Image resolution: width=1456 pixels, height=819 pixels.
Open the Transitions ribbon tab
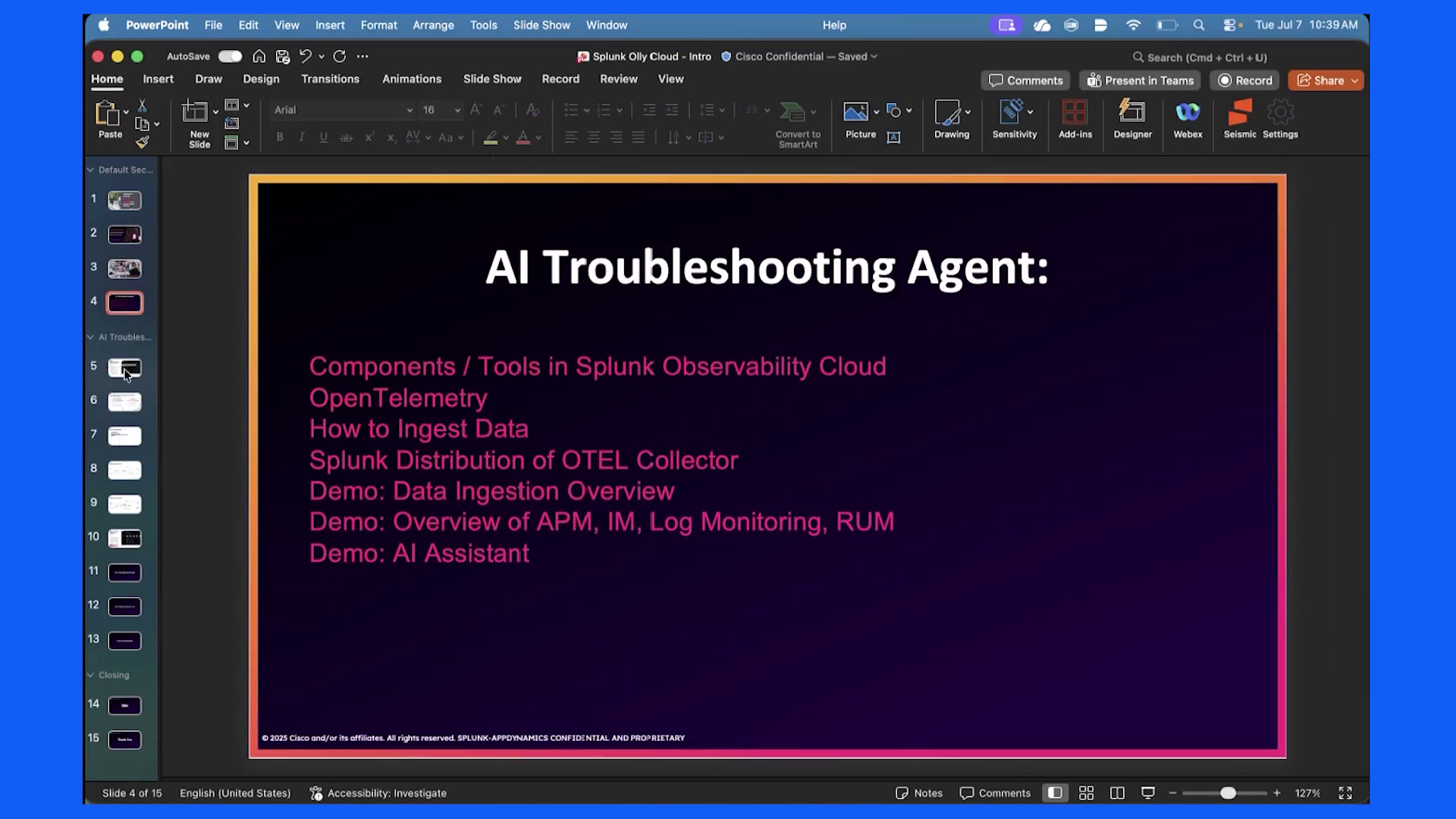[330, 79]
